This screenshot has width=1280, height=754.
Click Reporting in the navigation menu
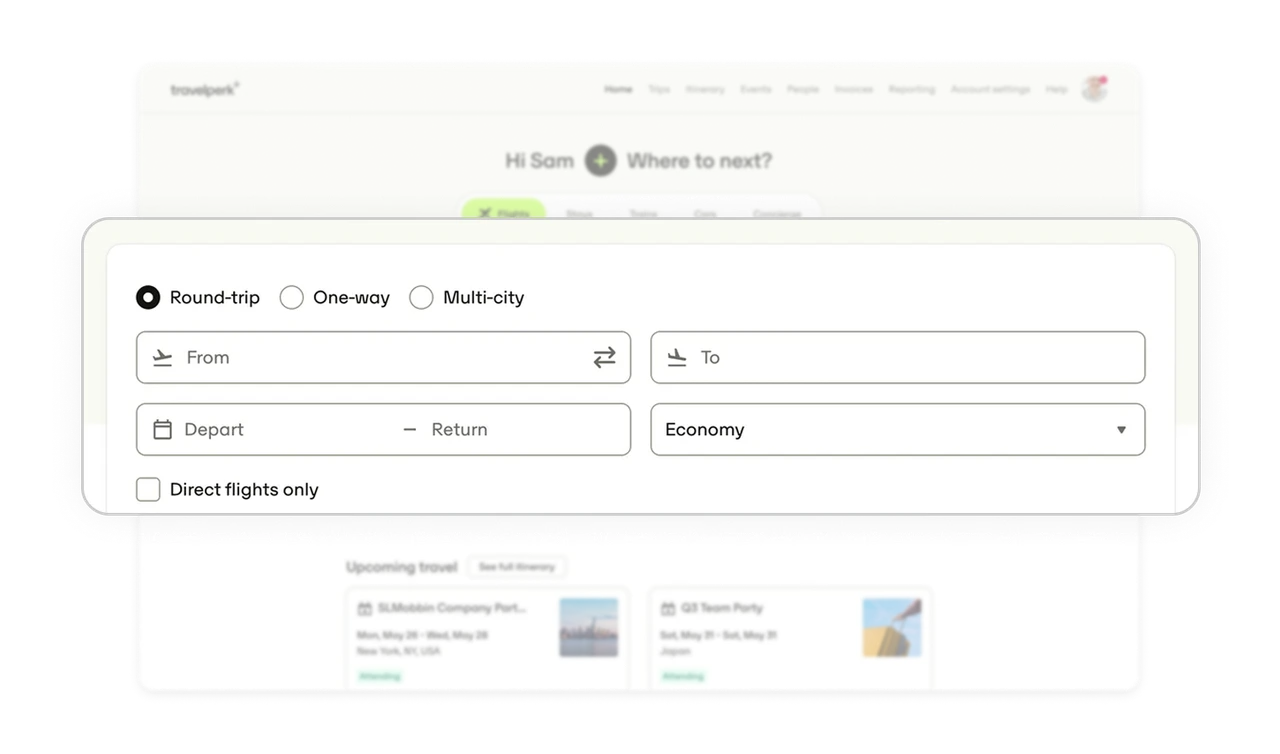tap(911, 88)
